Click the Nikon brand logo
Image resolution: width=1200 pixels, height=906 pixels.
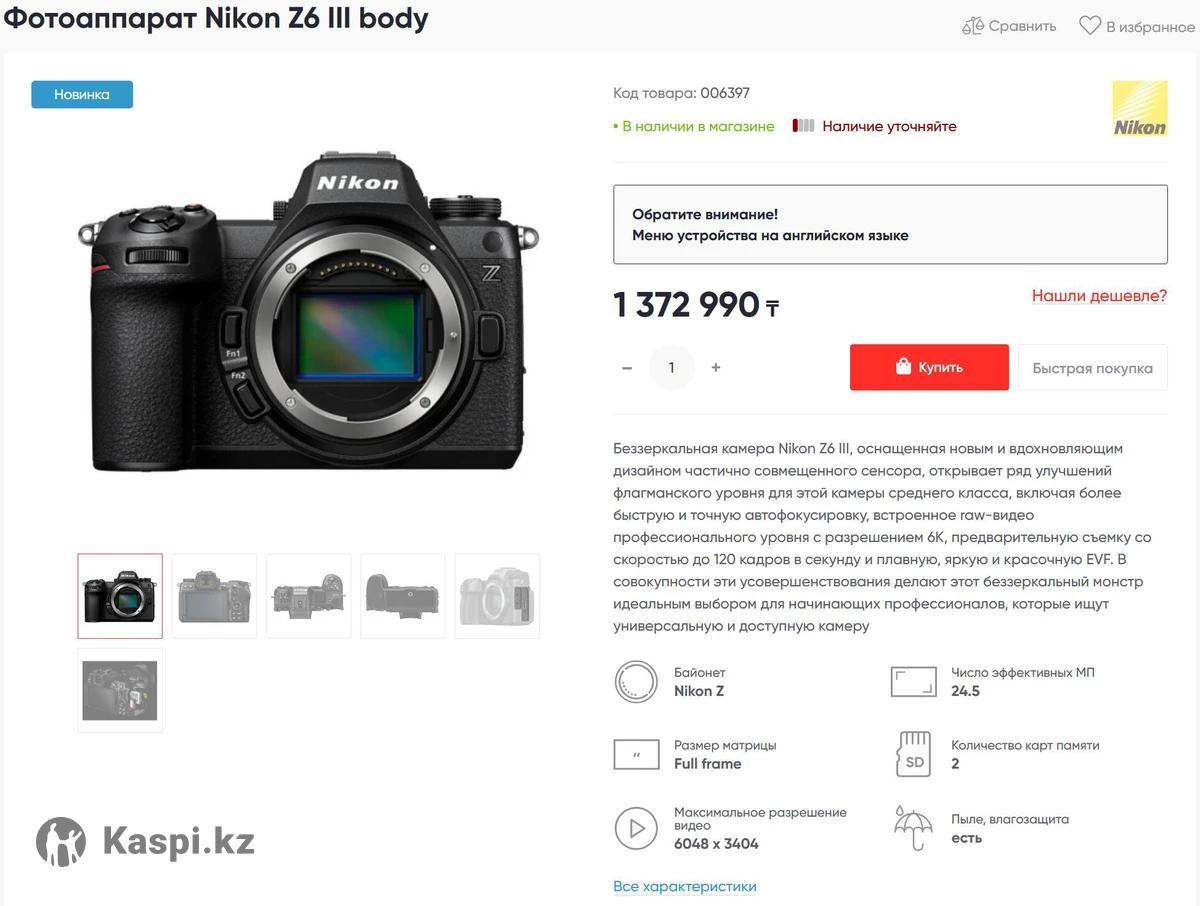(1140, 108)
